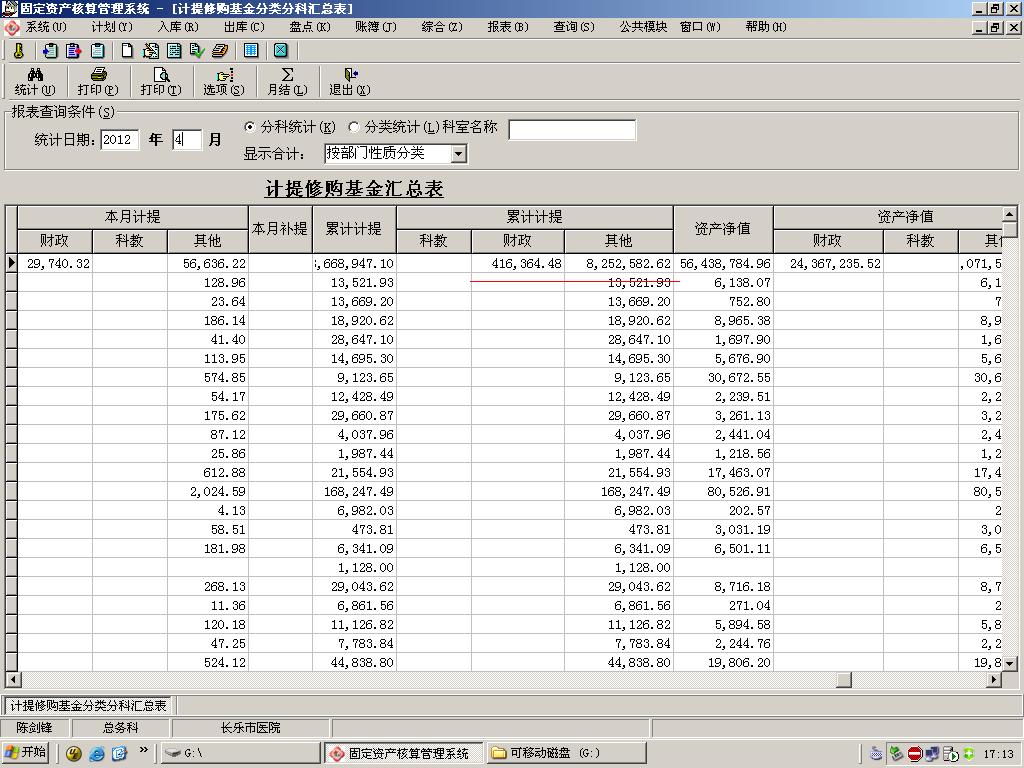This screenshot has height=768, width=1024.
Task: Open 选项(S) options button
Action: click(224, 82)
